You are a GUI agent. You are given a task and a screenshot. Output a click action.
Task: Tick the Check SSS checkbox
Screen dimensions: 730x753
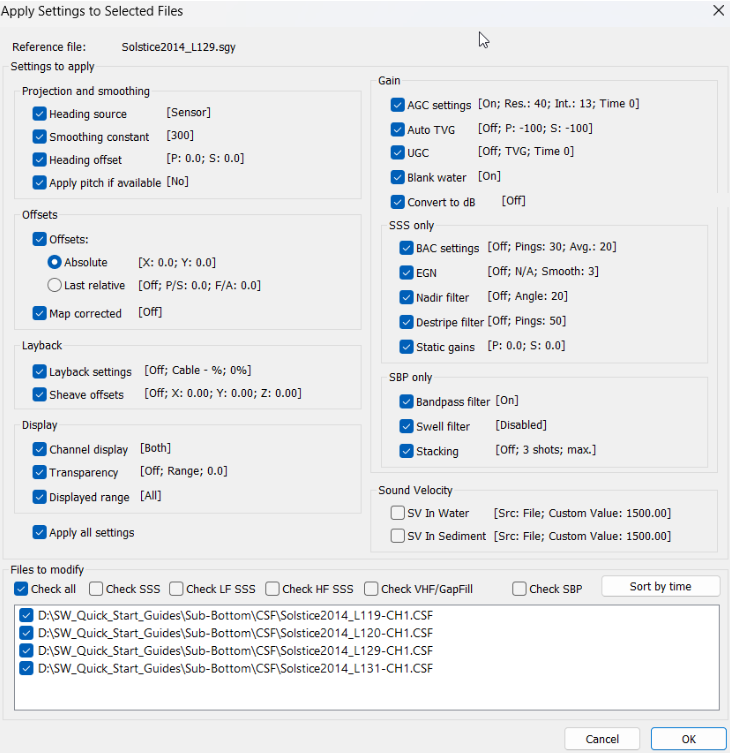click(96, 589)
